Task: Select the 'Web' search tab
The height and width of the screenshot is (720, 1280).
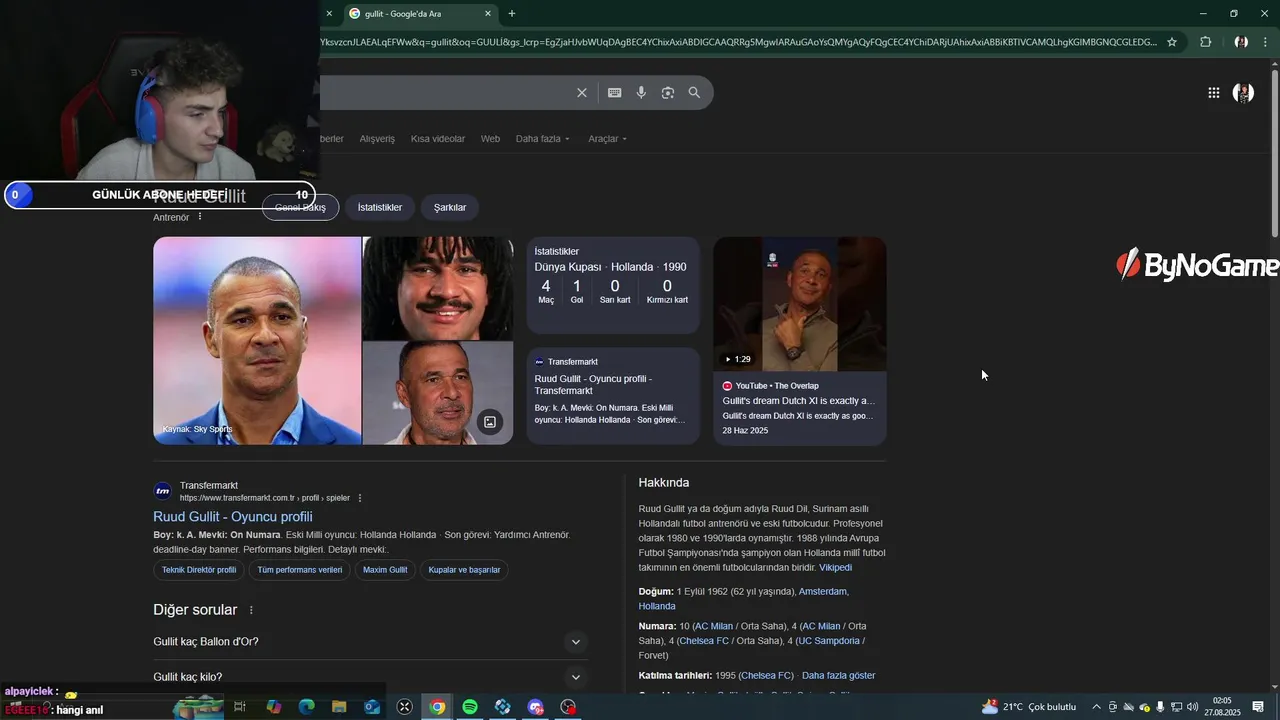Action: (x=490, y=139)
